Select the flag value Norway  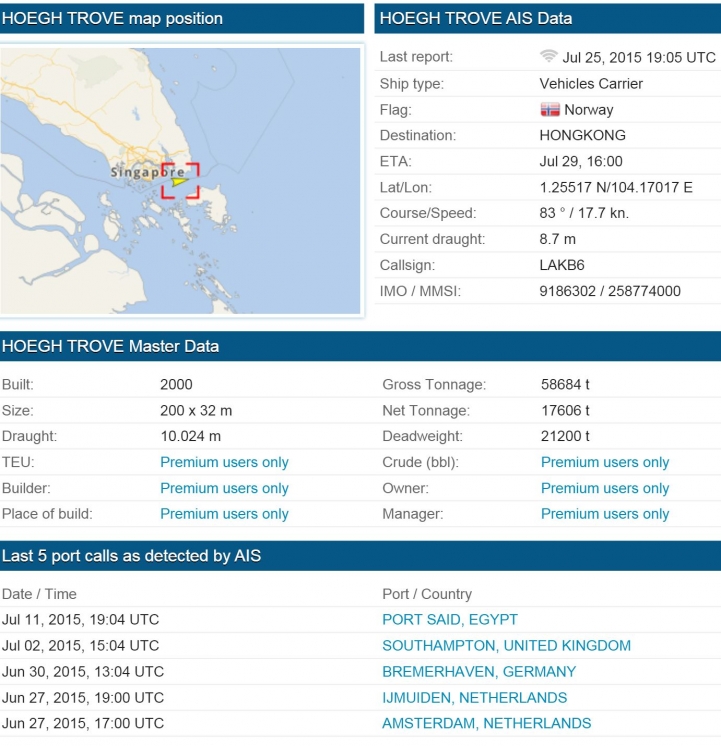coord(589,110)
